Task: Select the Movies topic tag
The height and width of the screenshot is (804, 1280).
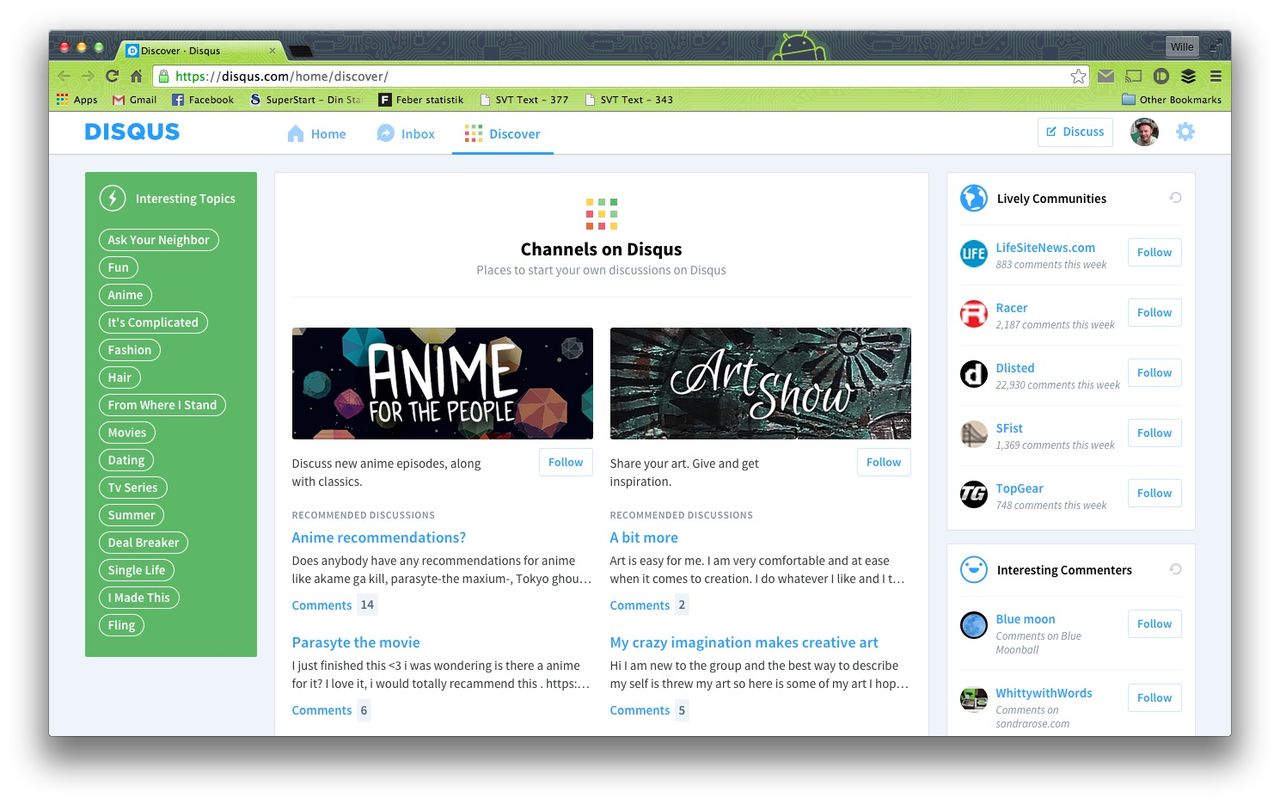Action: tap(127, 432)
